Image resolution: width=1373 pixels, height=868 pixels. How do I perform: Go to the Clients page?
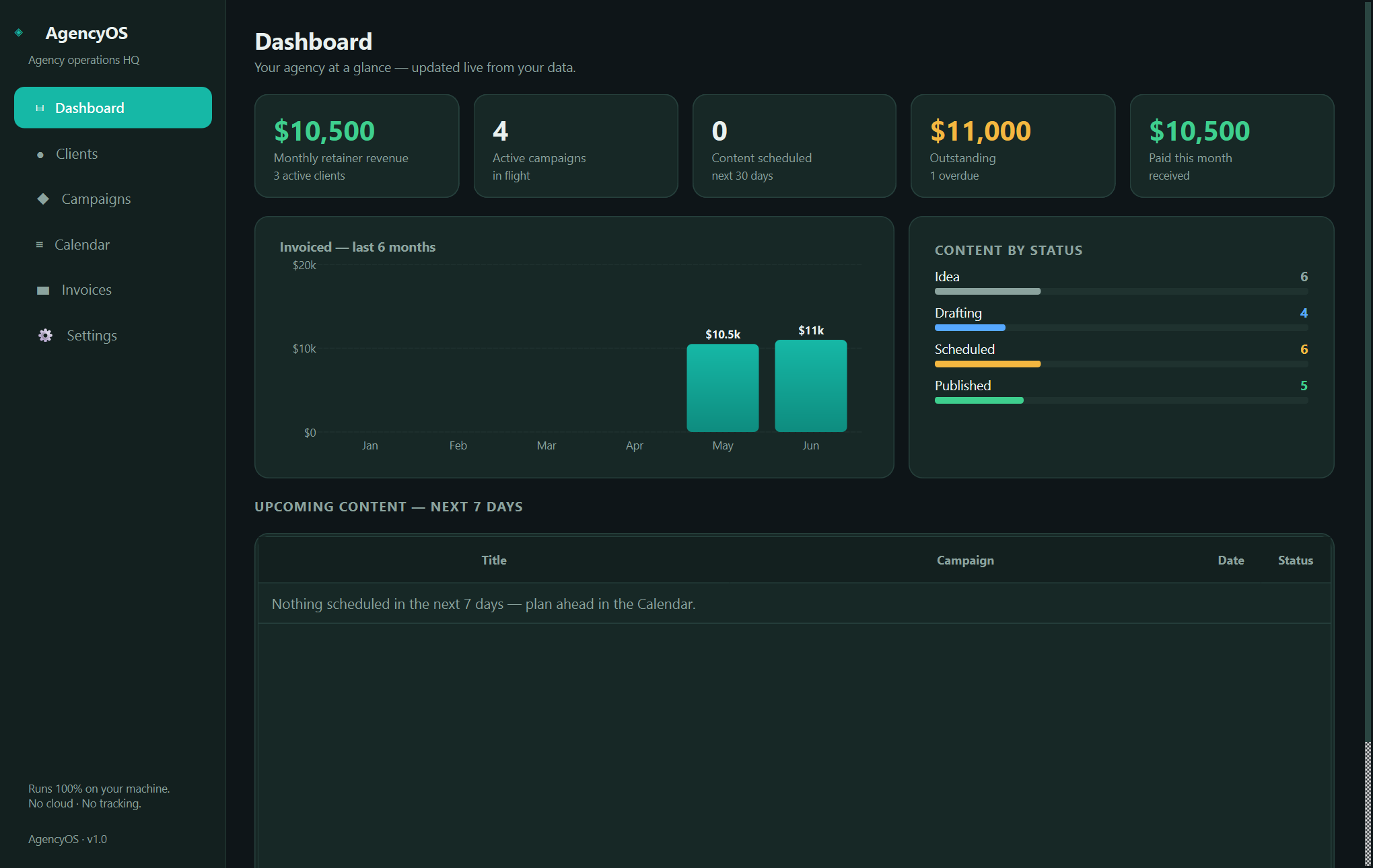click(113, 154)
